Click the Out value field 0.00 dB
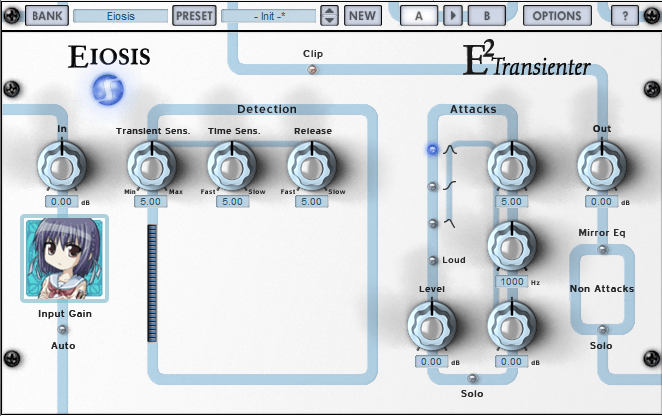The width and height of the screenshot is (662, 416). [602, 202]
